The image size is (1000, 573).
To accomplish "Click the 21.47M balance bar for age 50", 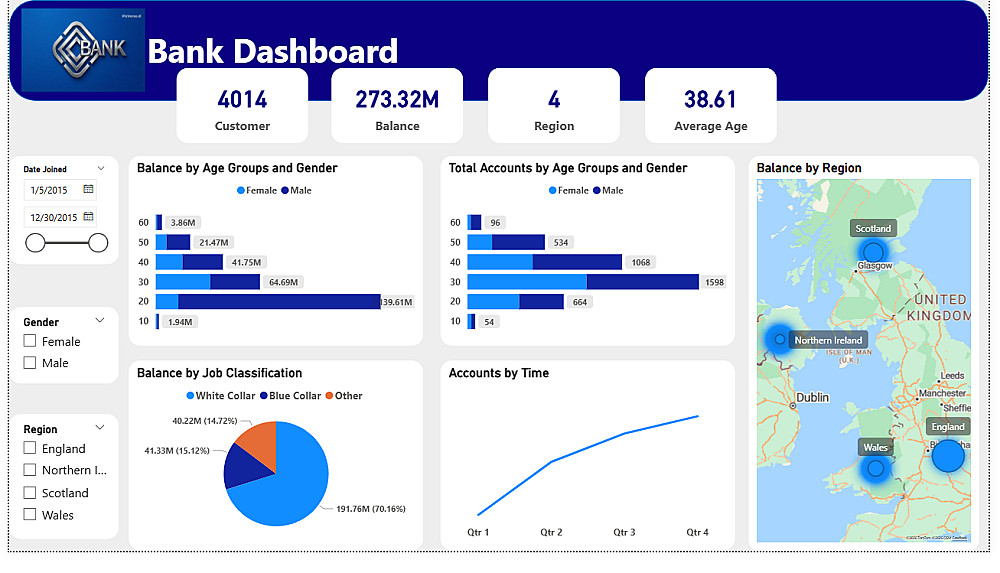I will (173, 242).
